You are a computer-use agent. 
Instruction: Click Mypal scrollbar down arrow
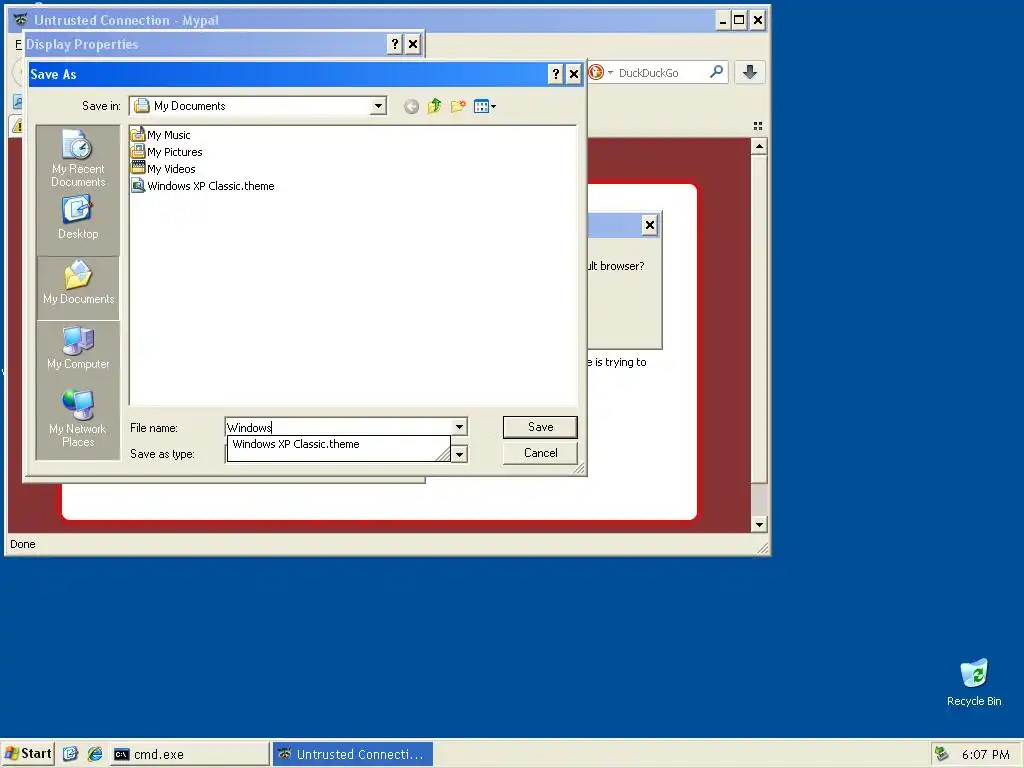coord(758,524)
